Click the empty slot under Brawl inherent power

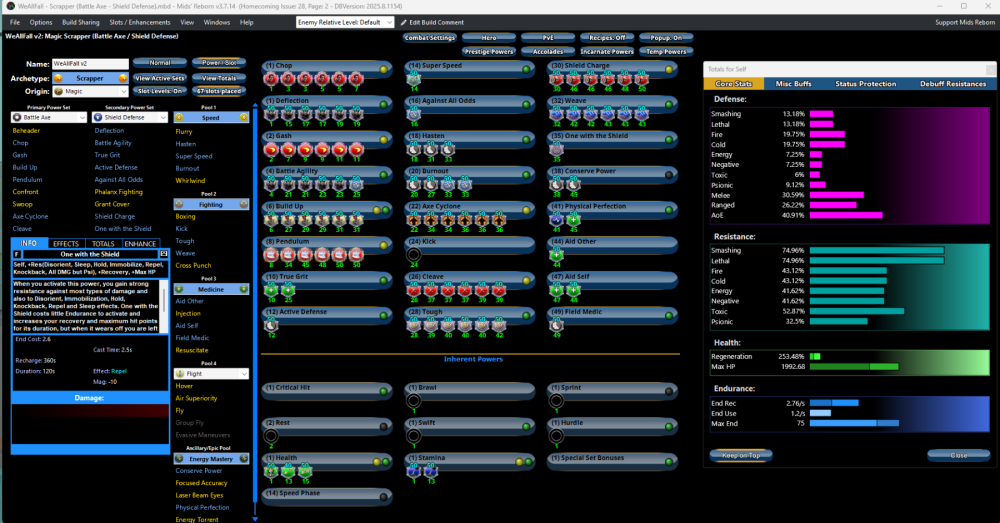coord(414,401)
